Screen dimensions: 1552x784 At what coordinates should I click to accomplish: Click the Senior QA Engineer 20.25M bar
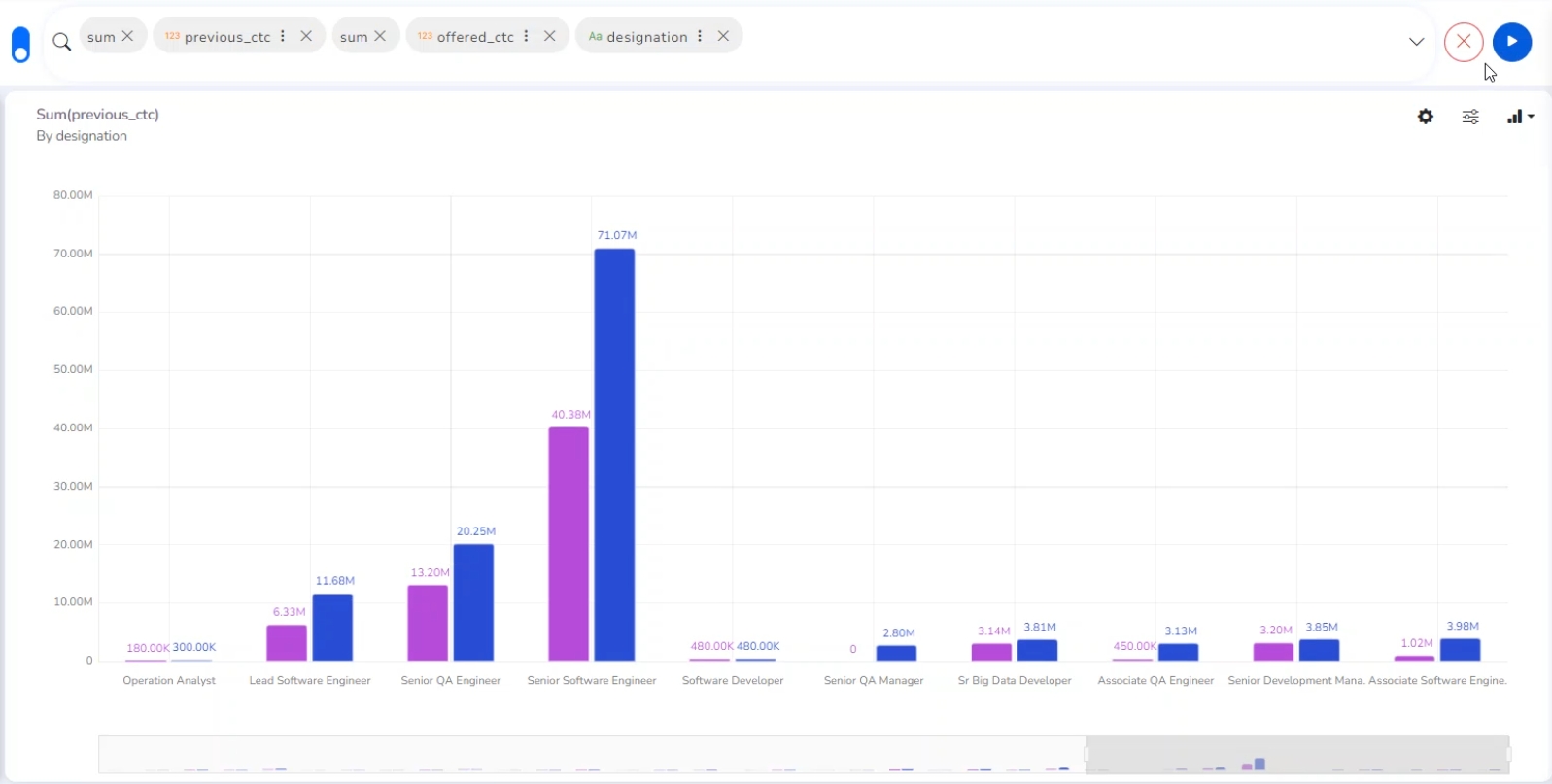[x=473, y=602]
